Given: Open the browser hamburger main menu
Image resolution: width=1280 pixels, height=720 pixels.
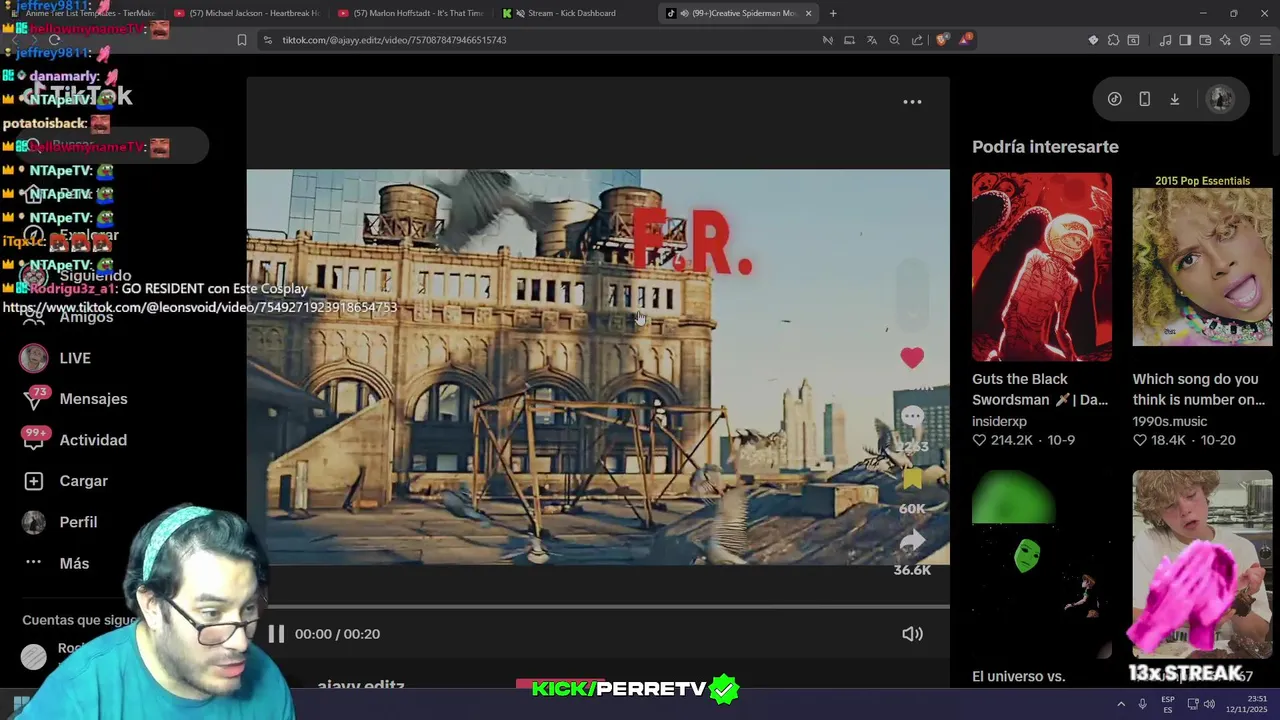Looking at the screenshot, I should pyautogui.click(x=1265, y=40).
